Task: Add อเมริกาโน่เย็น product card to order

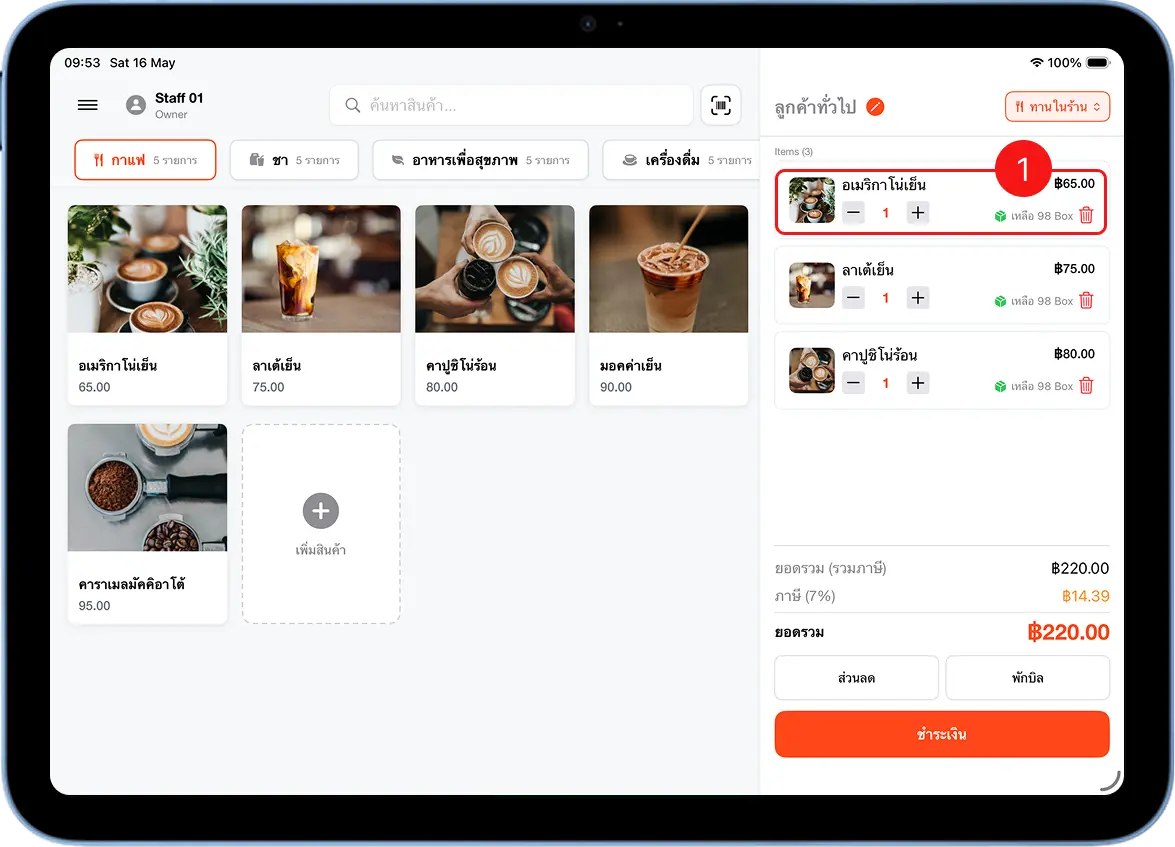Action: [148, 305]
